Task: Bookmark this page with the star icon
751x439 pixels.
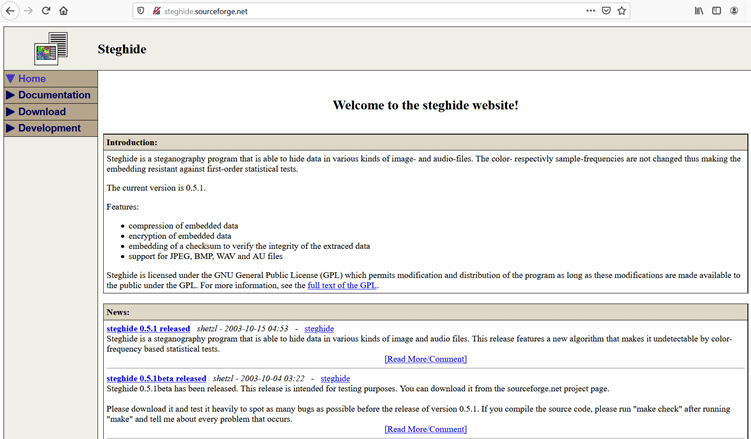Action: [x=622, y=11]
